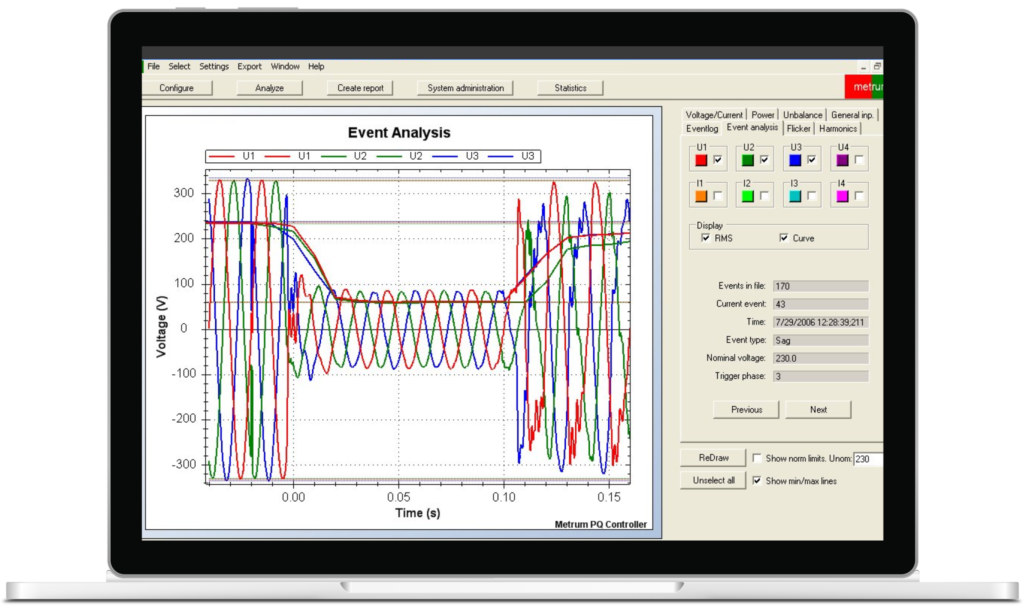
Task: Click the orange I1 color swatch
Action: tap(701, 196)
